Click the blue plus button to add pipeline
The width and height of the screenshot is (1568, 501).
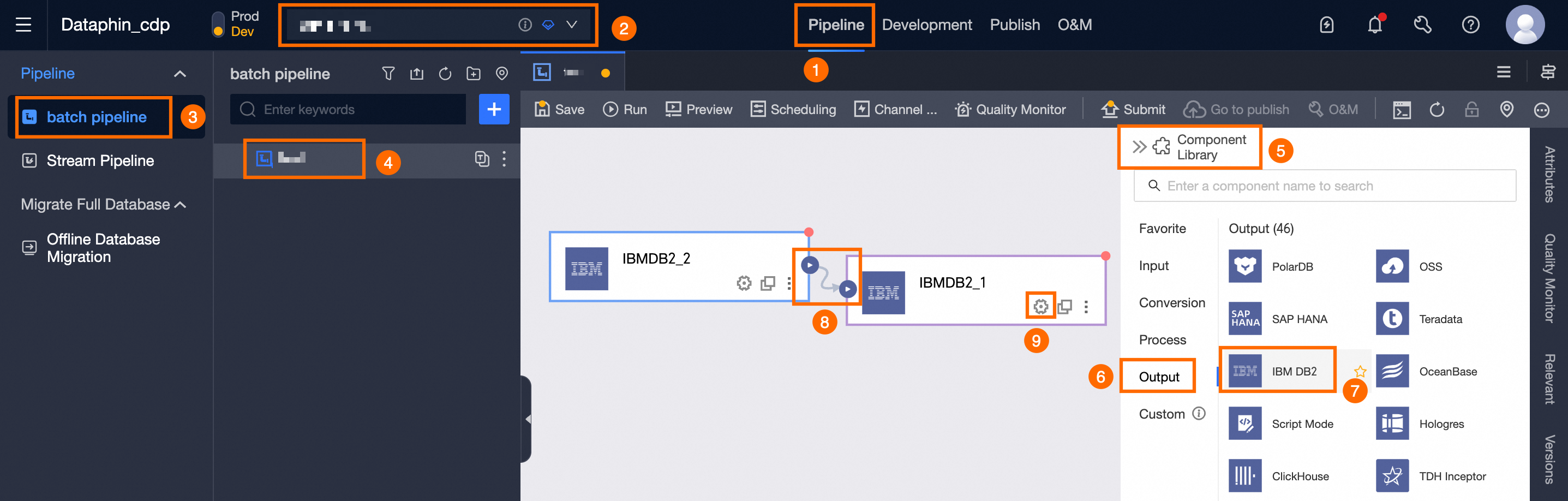tap(494, 110)
